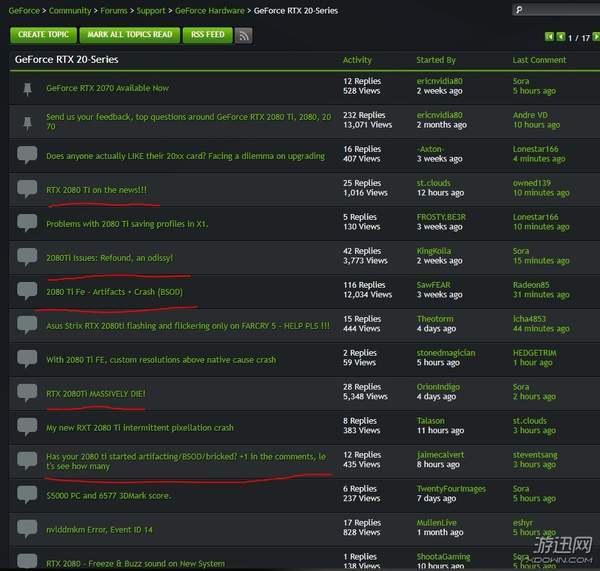Click speech bubble icon for custom resolutions crash topic
The image size is (600, 571).
(27, 359)
